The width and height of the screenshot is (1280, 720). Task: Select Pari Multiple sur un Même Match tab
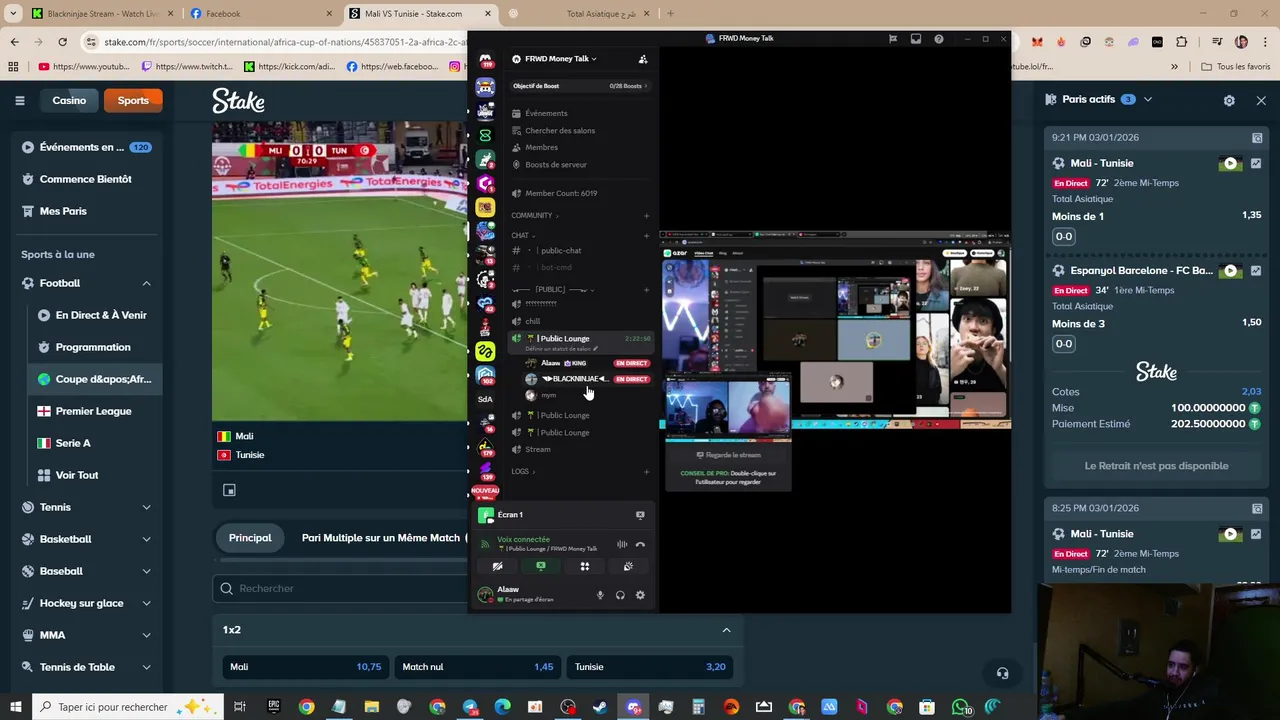coord(380,538)
